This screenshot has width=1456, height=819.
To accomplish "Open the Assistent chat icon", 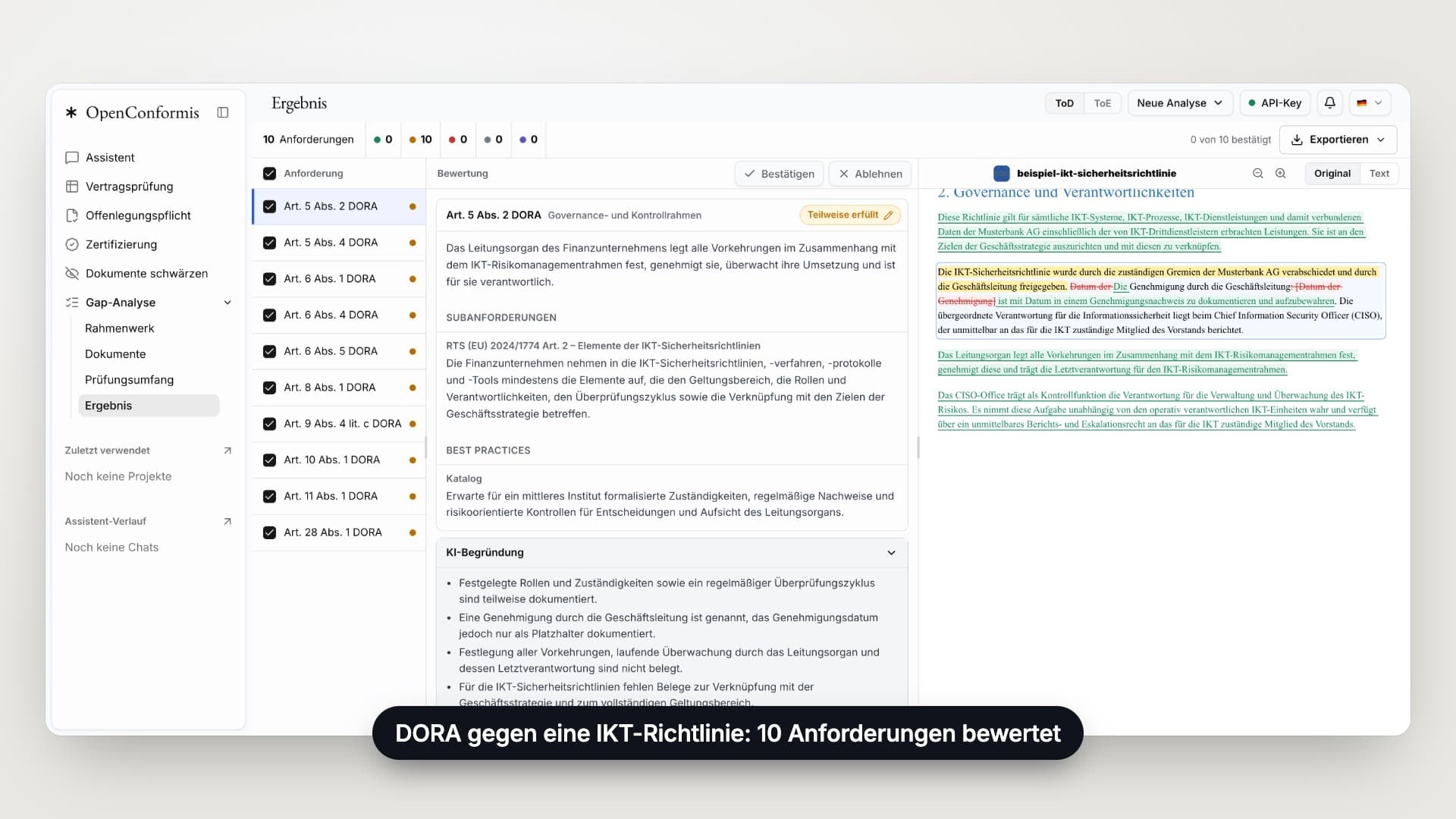I will tap(72, 158).
